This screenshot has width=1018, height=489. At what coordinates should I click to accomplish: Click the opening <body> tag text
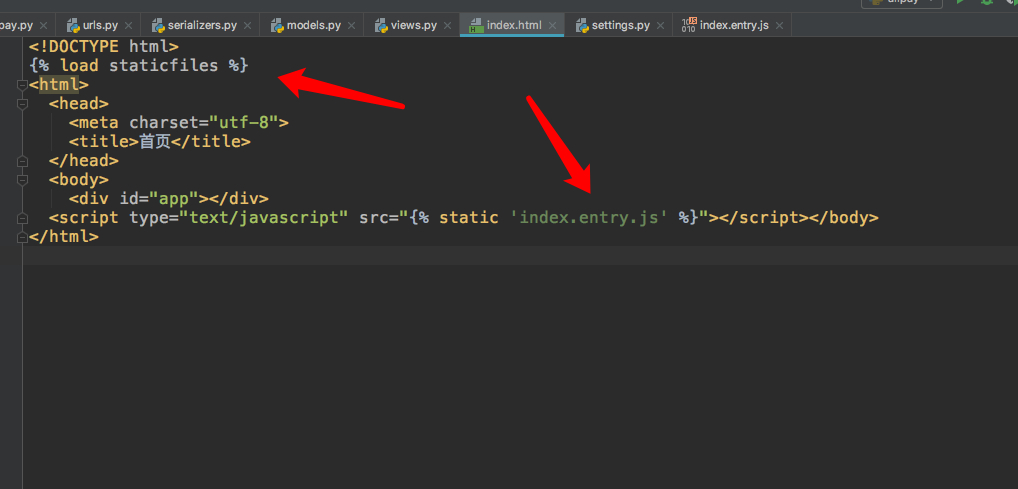79,179
